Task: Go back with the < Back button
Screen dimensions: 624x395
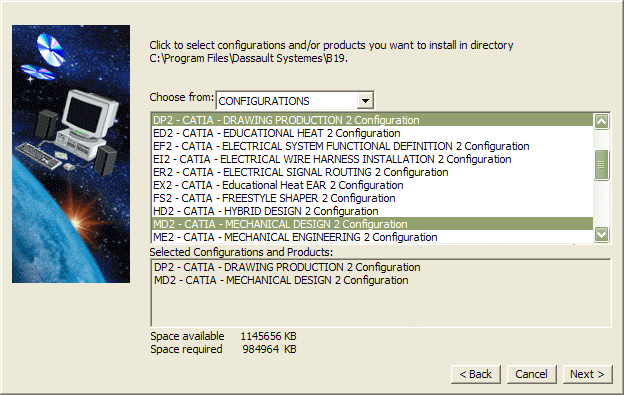Action: coord(476,374)
